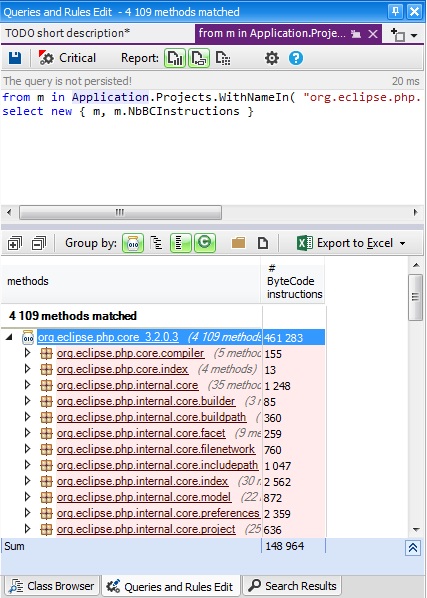The image size is (427, 598).
Task: Toggle the Critical rule flag
Action: coord(67,58)
